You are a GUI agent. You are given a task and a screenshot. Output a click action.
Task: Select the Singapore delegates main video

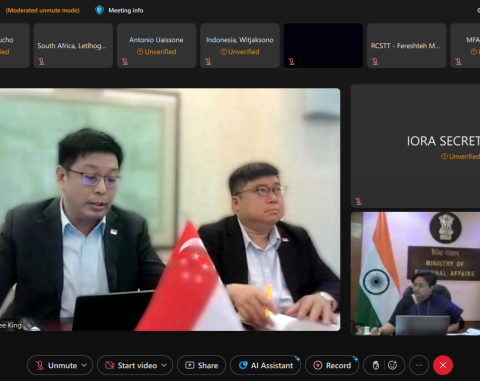click(x=170, y=209)
